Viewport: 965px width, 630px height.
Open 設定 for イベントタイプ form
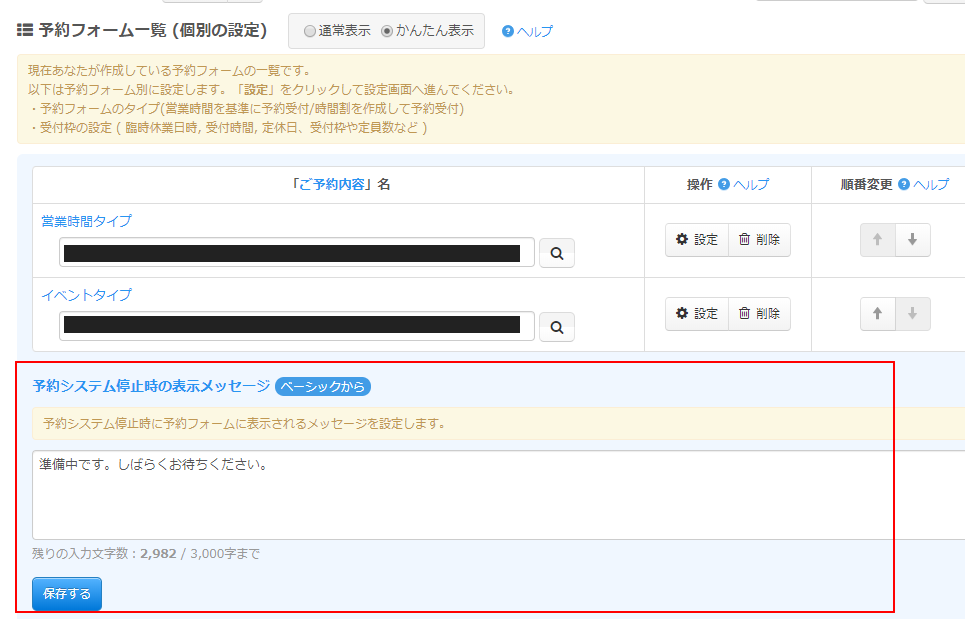pyautogui.click(x=697, y=314)
